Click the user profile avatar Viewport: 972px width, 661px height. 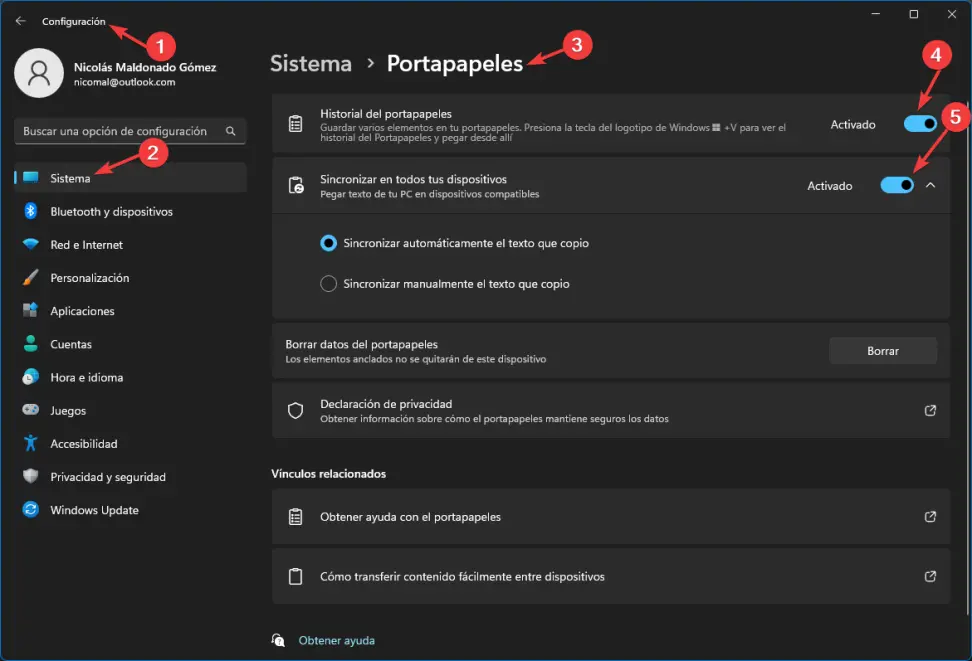coord(39,73)
